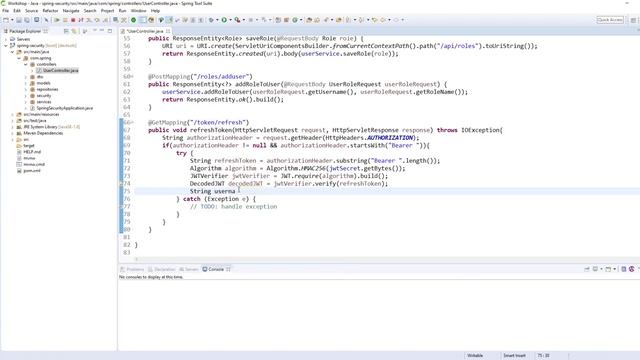Click the Open Console icon in Console toolbar
This screenshot has height=360, width=640.
(608, 269)
